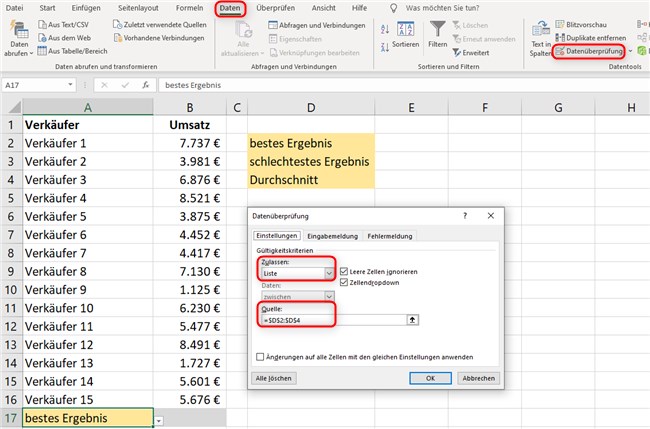The height and width of the screenshot is (429, 650).
Task: Select row 5 header
Action: 11,198
